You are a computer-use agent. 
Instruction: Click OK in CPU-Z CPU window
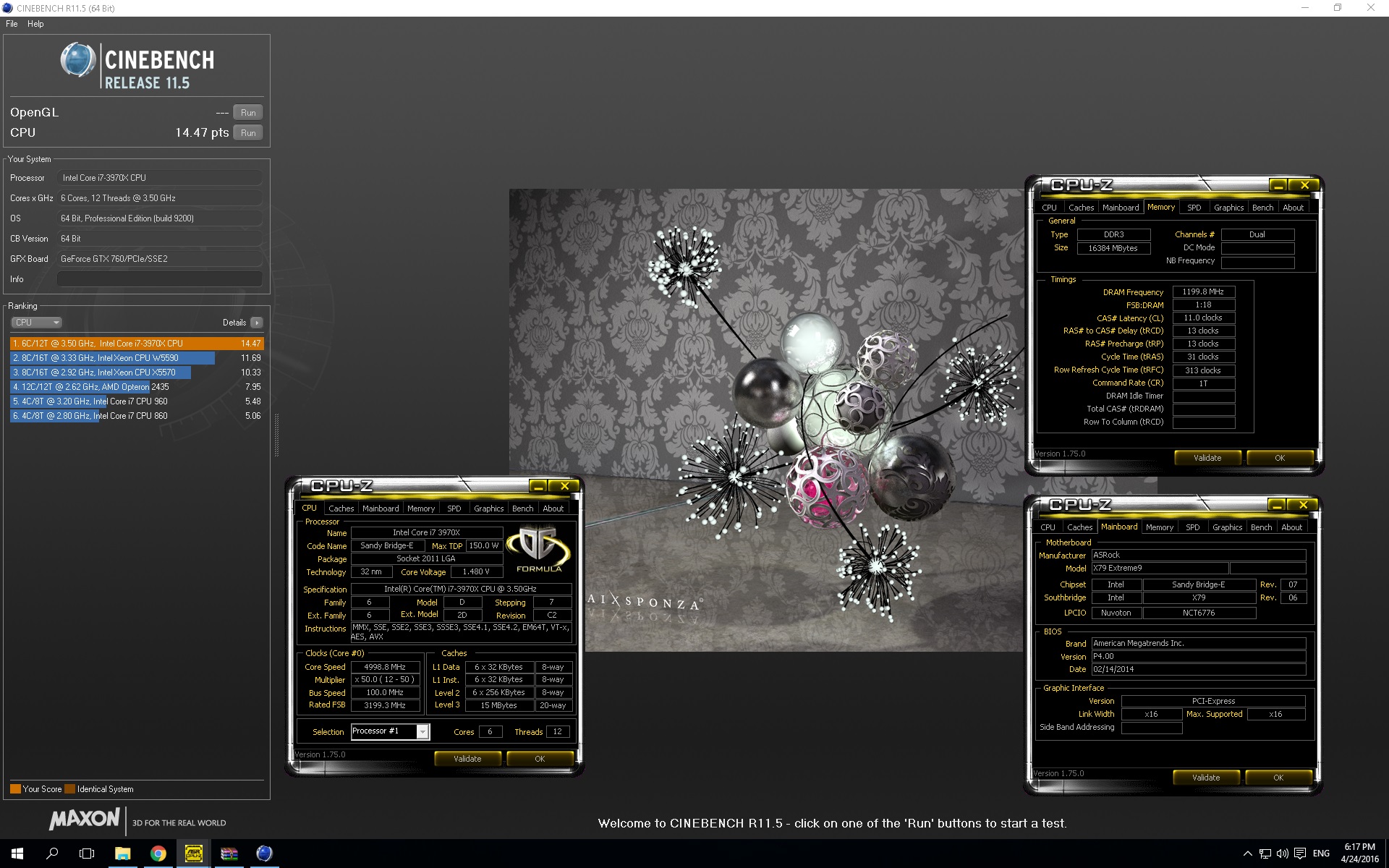[x=540, y=759]
